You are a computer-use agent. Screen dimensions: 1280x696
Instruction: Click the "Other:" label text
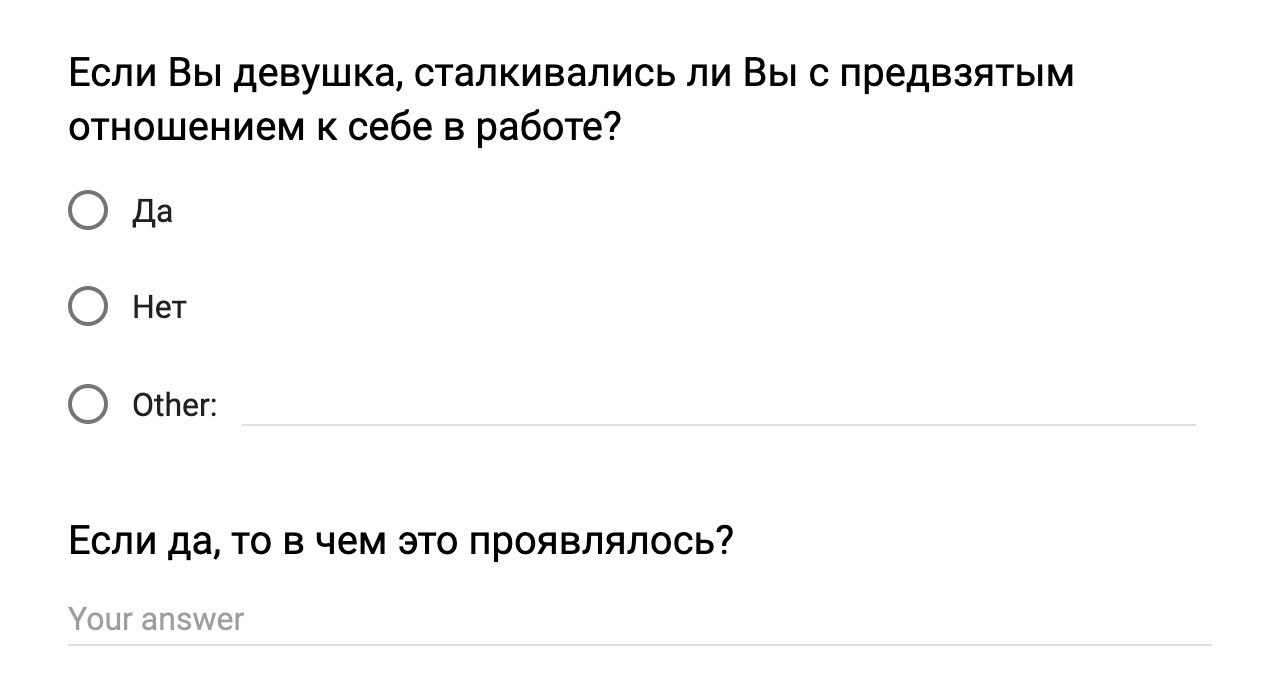tap(174, 405)
